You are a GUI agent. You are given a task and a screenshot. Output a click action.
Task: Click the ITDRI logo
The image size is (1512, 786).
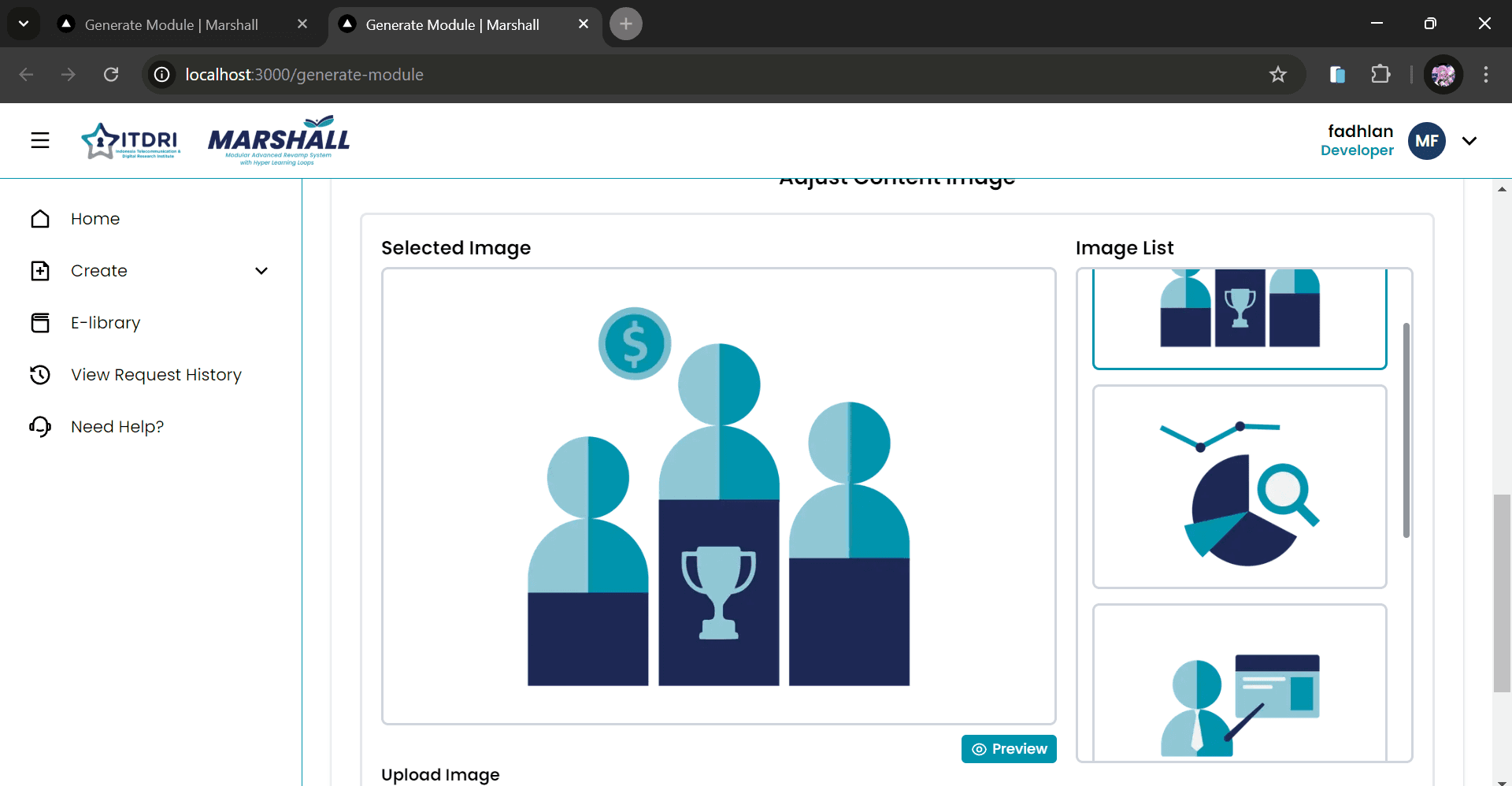[x=131, y=140]
